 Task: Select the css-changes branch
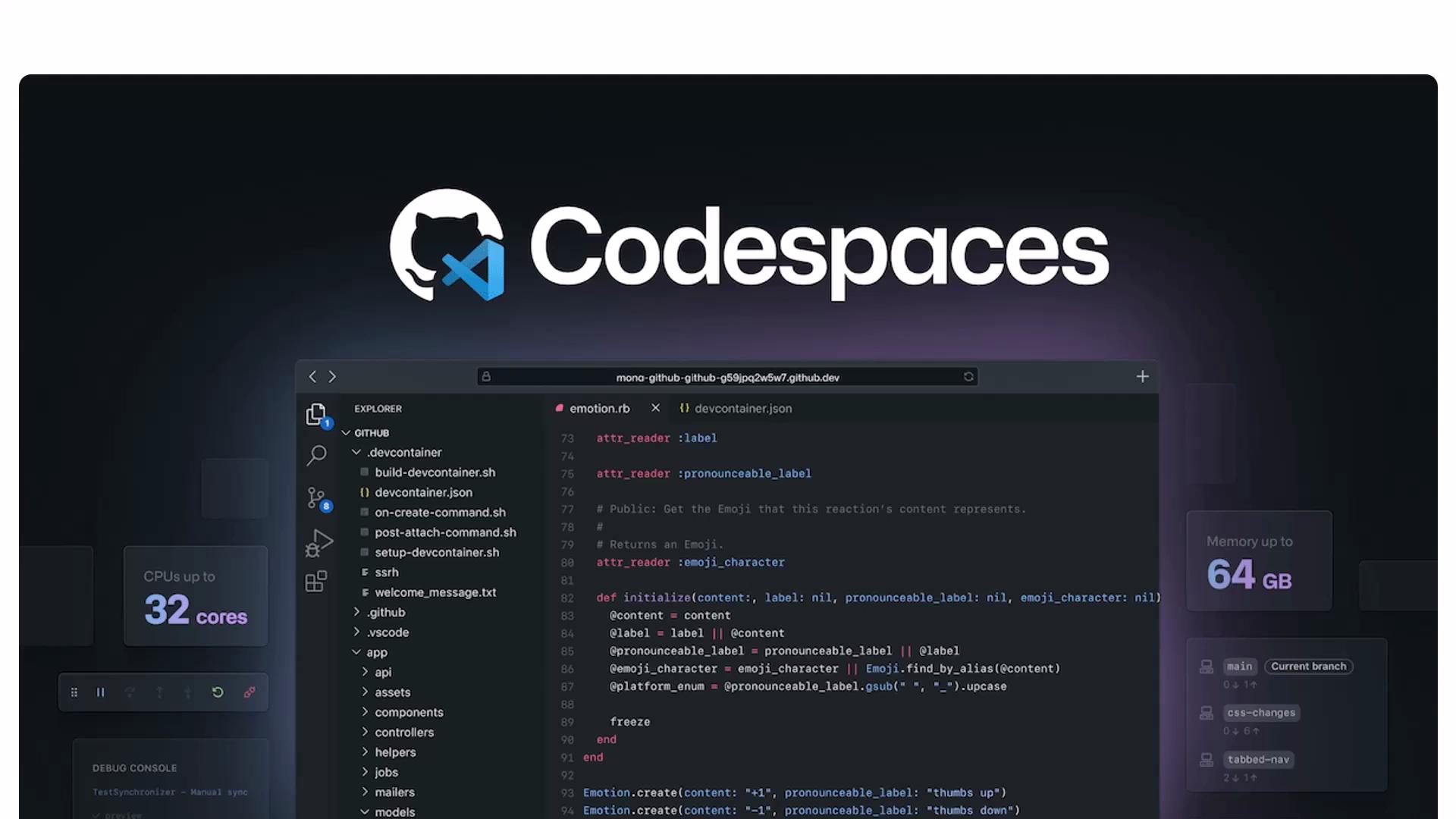[1261, 713]
